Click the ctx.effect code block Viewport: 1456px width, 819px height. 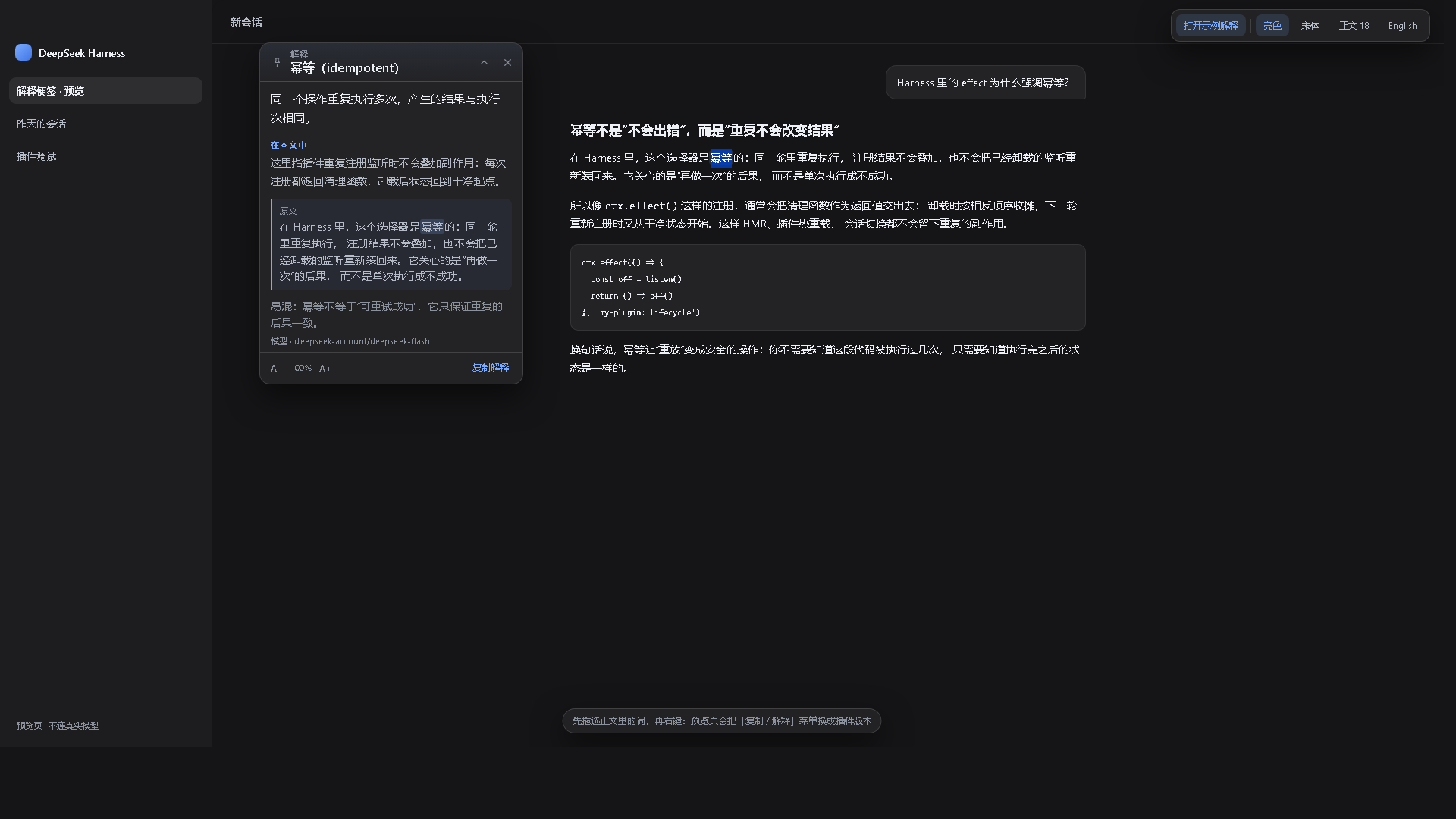[x=827, y=287]
